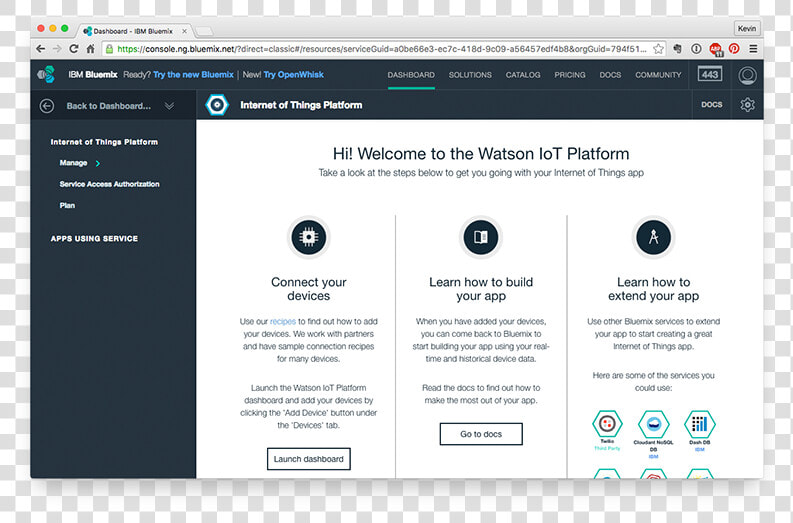Select Plan in the sidebar

[67, 205]
